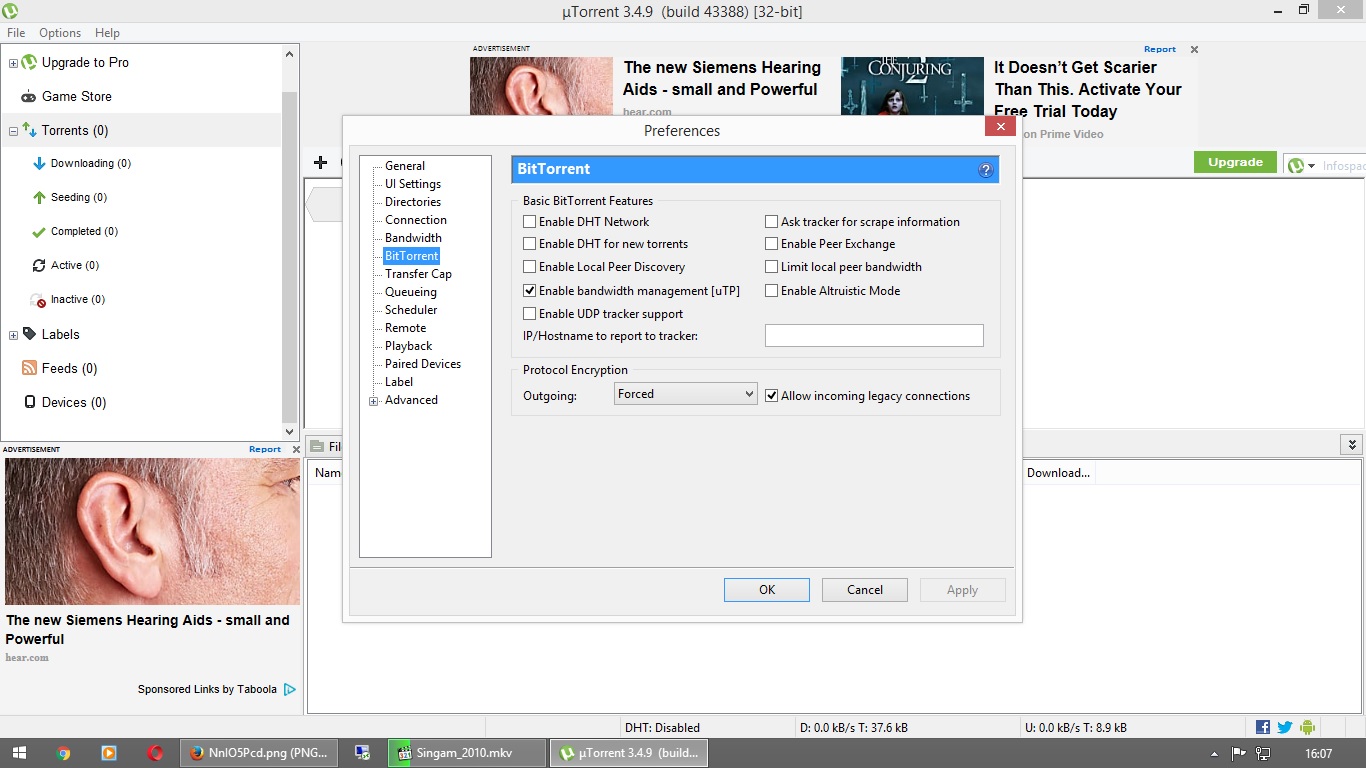The image size is (1366, 768).
Task: Toggle Enable Peer Exchange checkbox
Action: [x=772, y=244]
